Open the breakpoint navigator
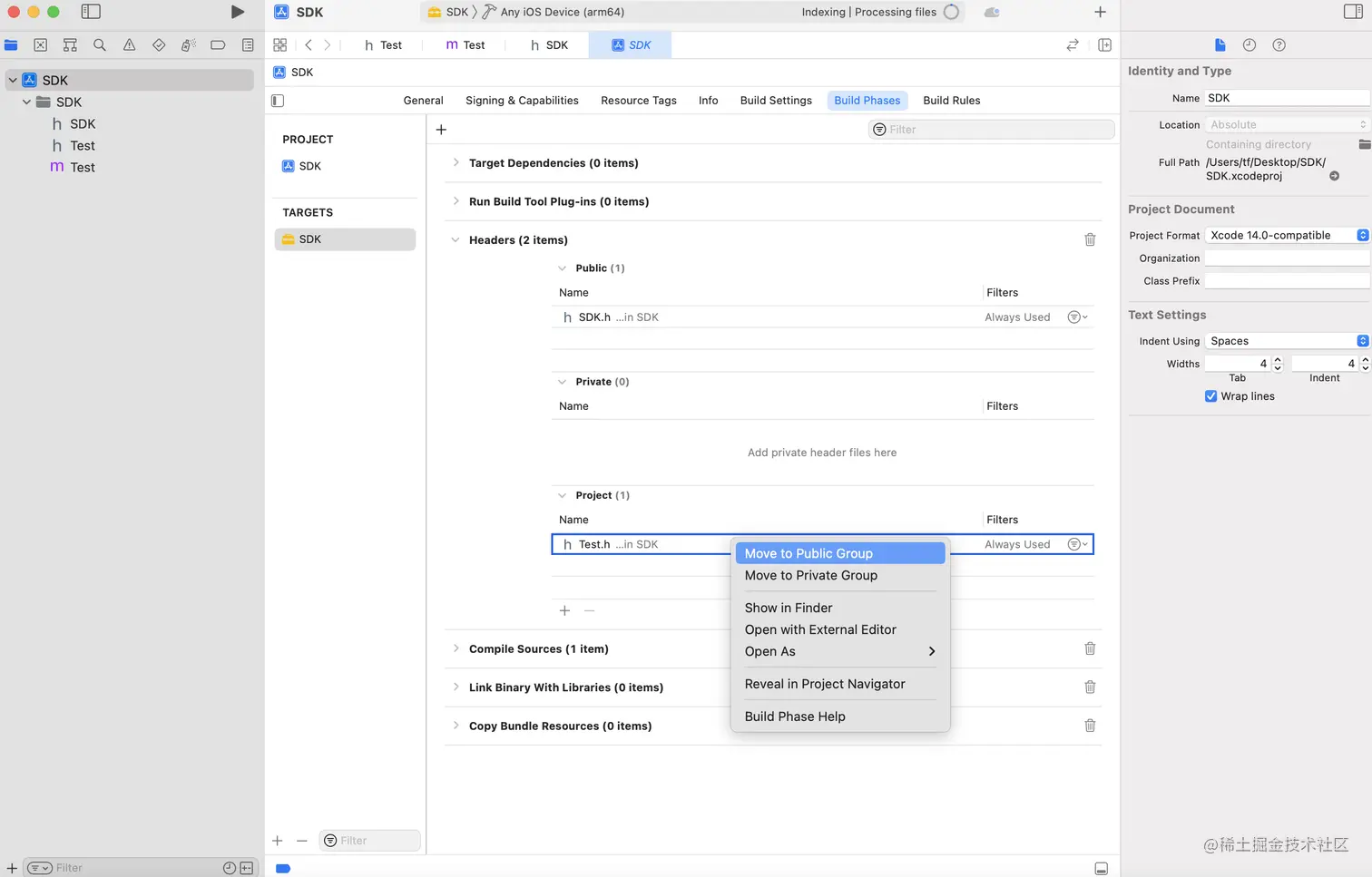The width and height of the screenshot is (1372, 877). click(218, 45)
